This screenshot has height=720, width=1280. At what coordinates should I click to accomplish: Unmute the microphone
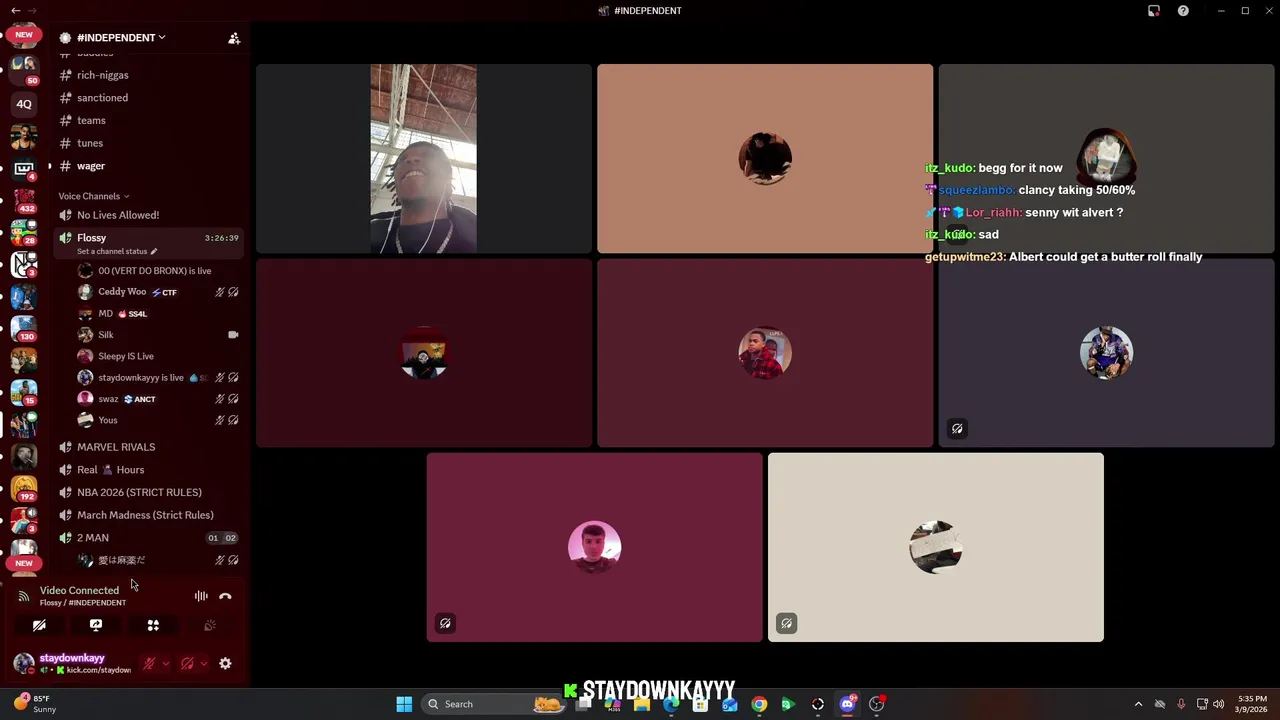[150, 663]
